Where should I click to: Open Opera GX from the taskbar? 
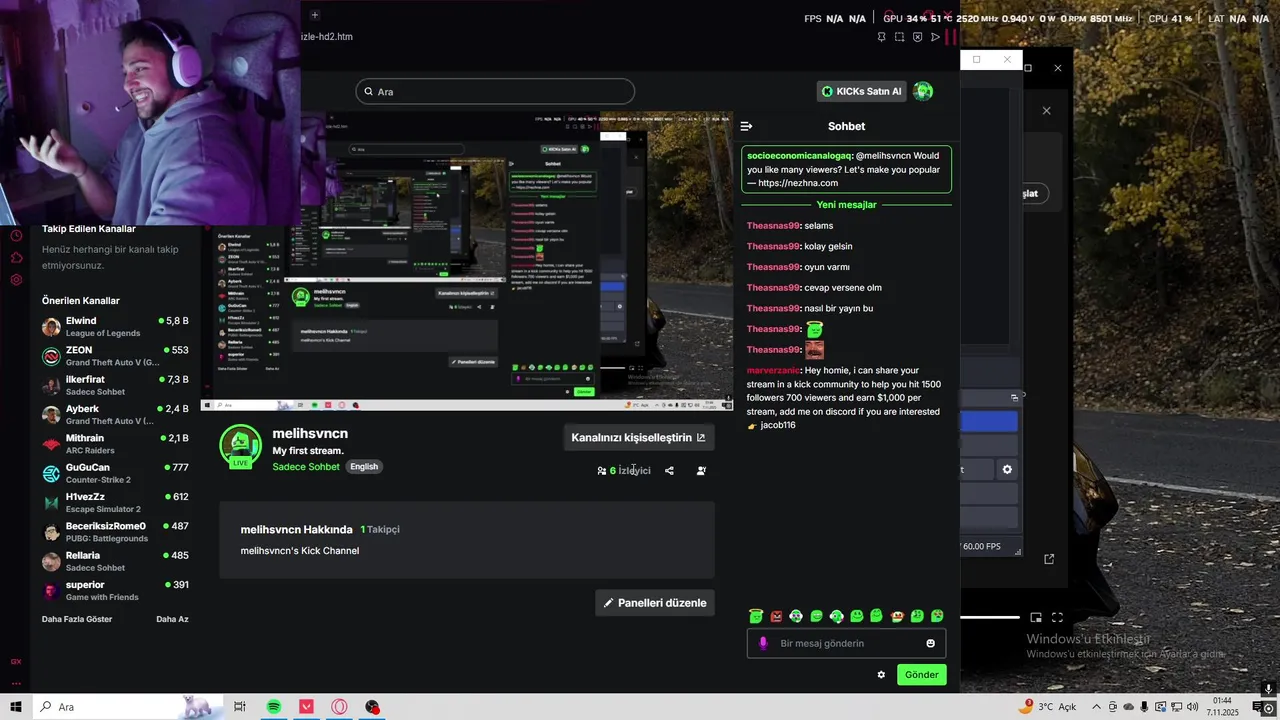(339, 707)
